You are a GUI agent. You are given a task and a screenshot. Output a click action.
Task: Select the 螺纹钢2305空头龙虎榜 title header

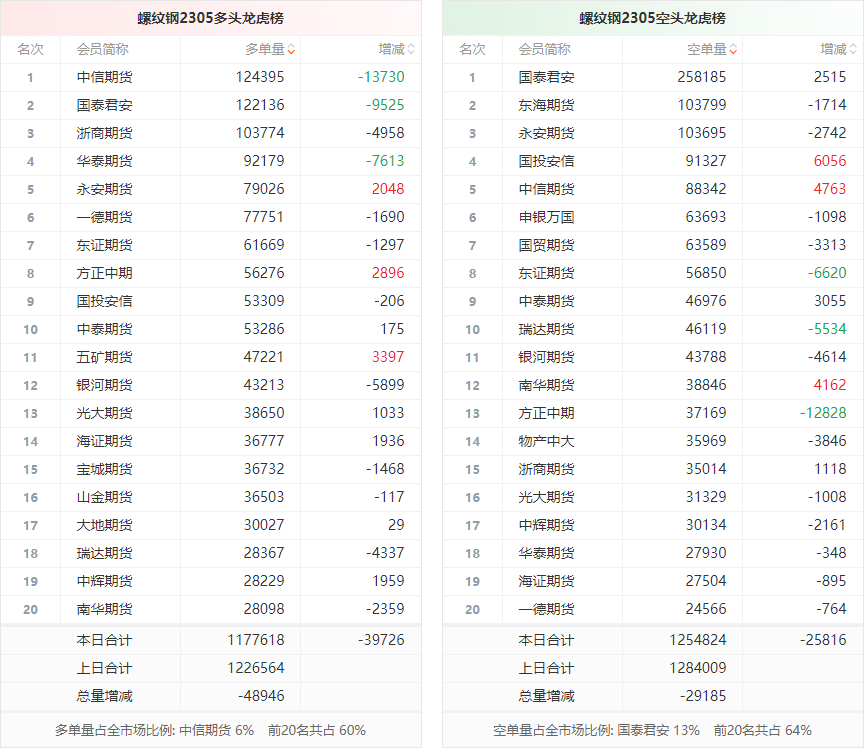pyautogui.click(x=652, y=18)
